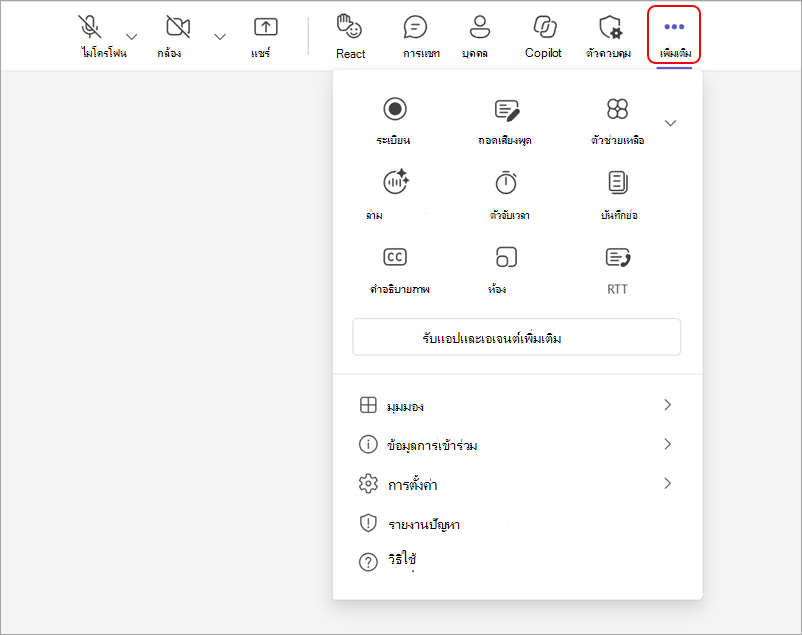Show the People (บุคคล) icon

[479, 27]
